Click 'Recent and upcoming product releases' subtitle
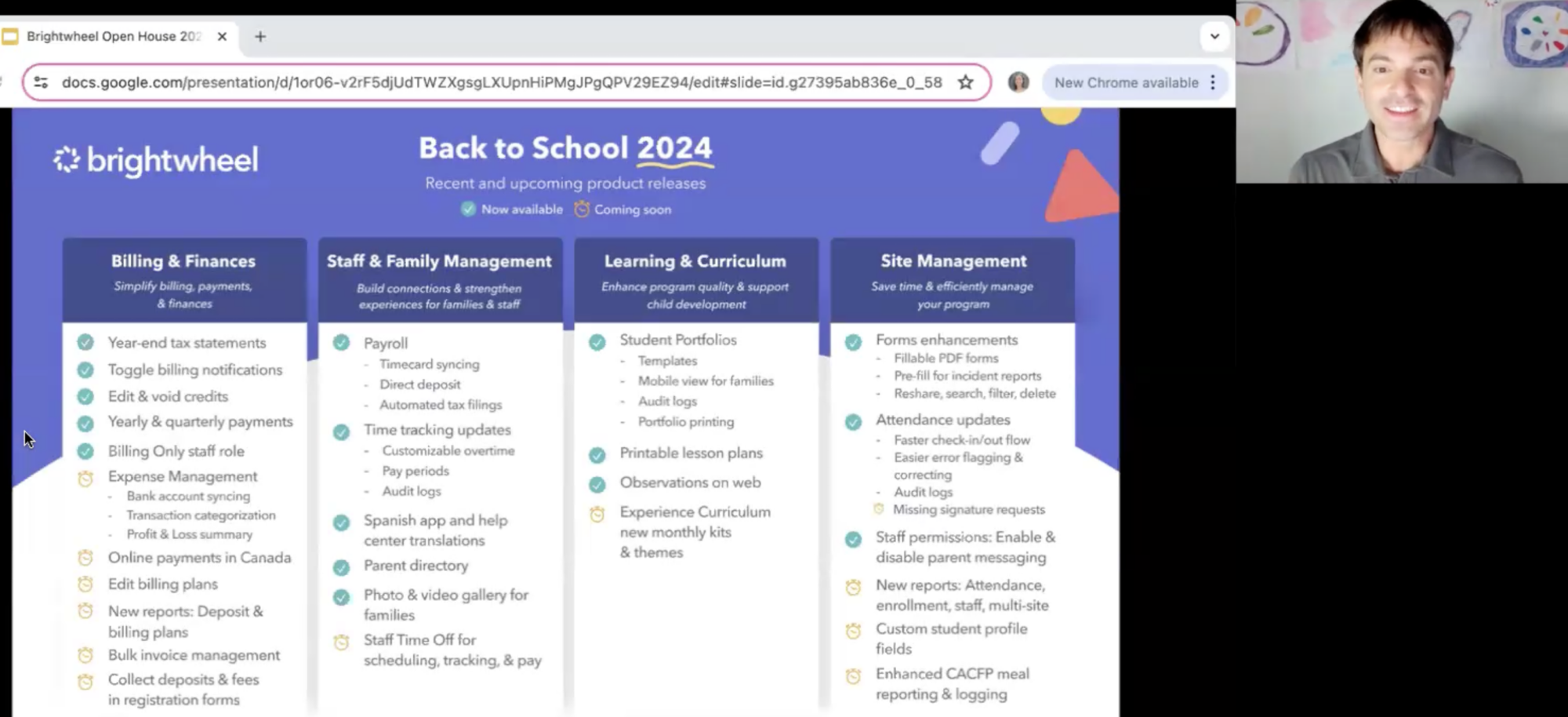 click(x=565, y=184)
